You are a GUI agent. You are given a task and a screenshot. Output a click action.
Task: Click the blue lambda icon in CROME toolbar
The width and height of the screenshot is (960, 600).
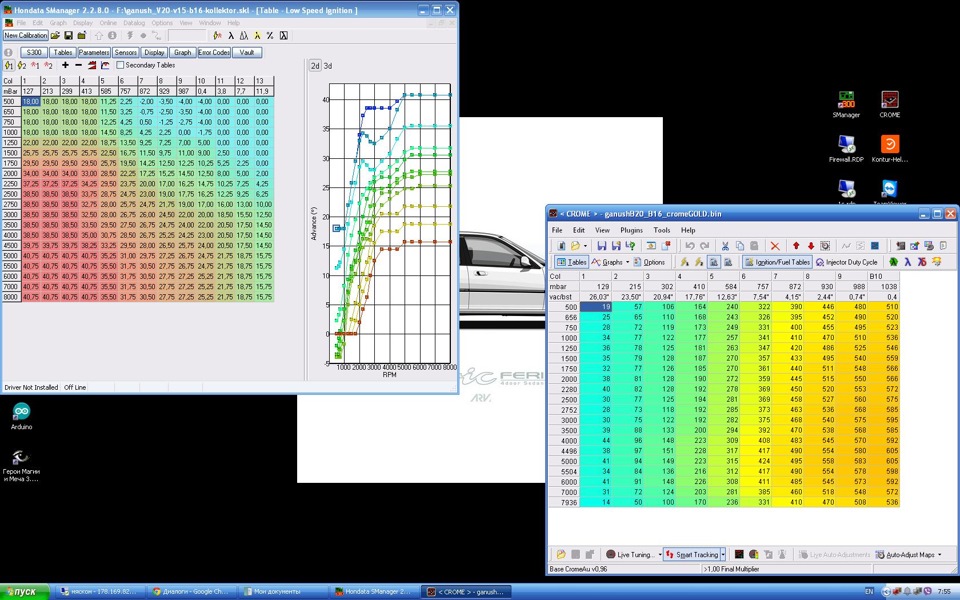pos(907,262)
